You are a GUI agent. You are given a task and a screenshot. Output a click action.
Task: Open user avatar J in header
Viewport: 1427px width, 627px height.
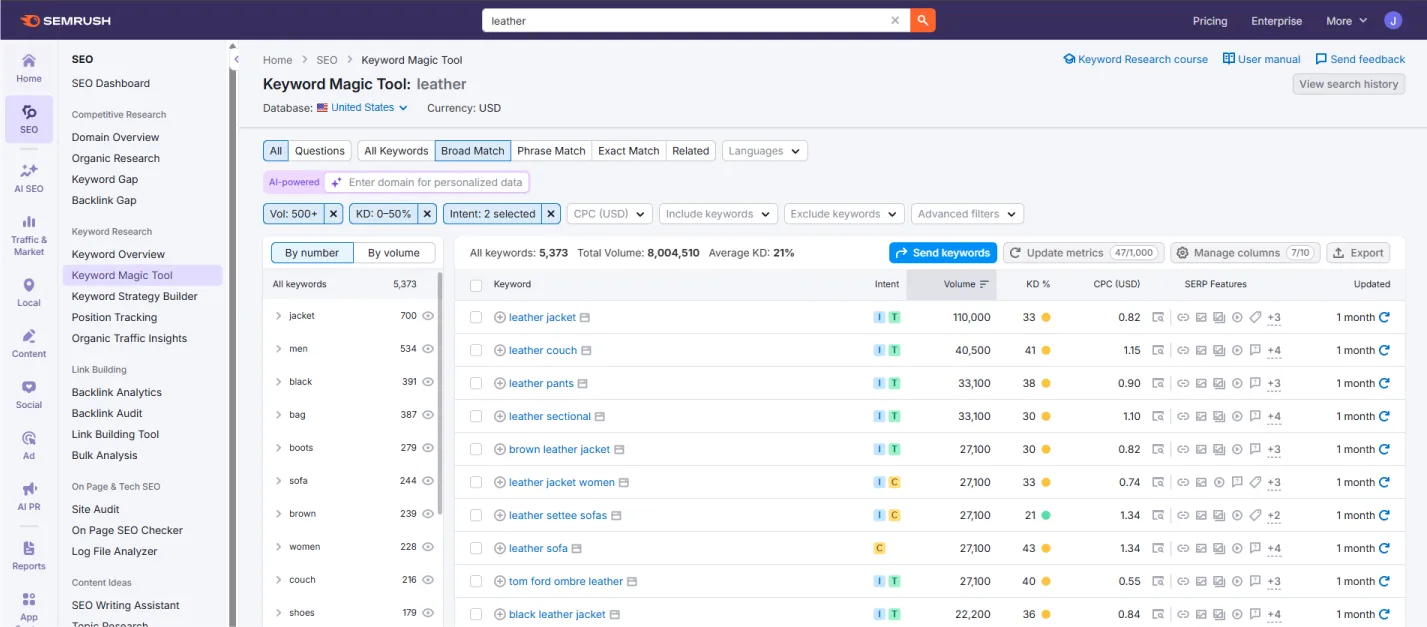click(x=1393, y=20)
